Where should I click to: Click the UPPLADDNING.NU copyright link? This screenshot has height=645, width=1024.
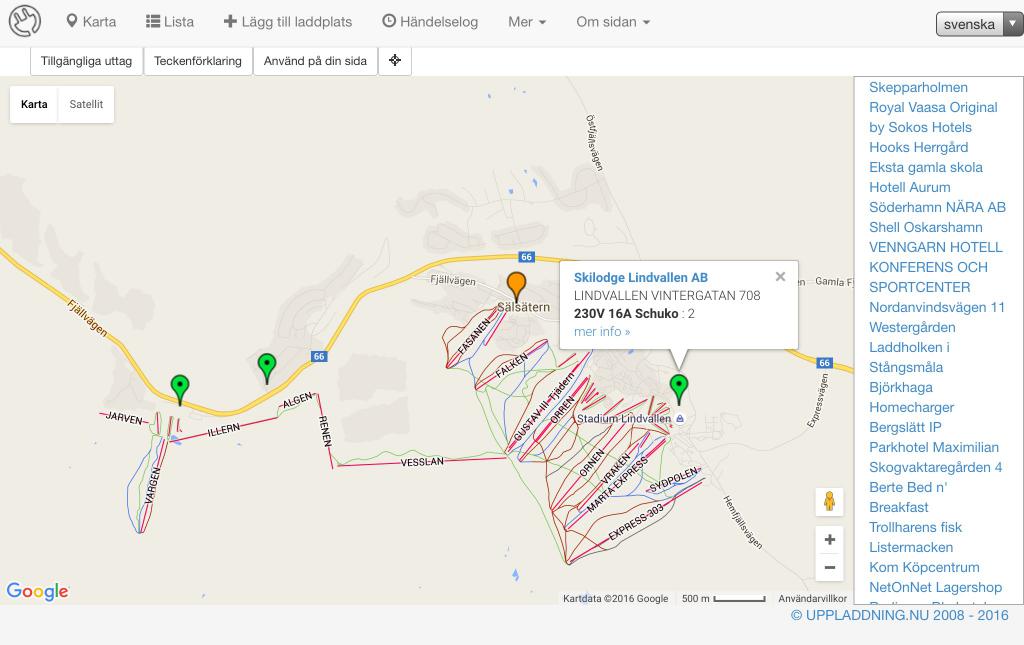(x=899, y=615)
